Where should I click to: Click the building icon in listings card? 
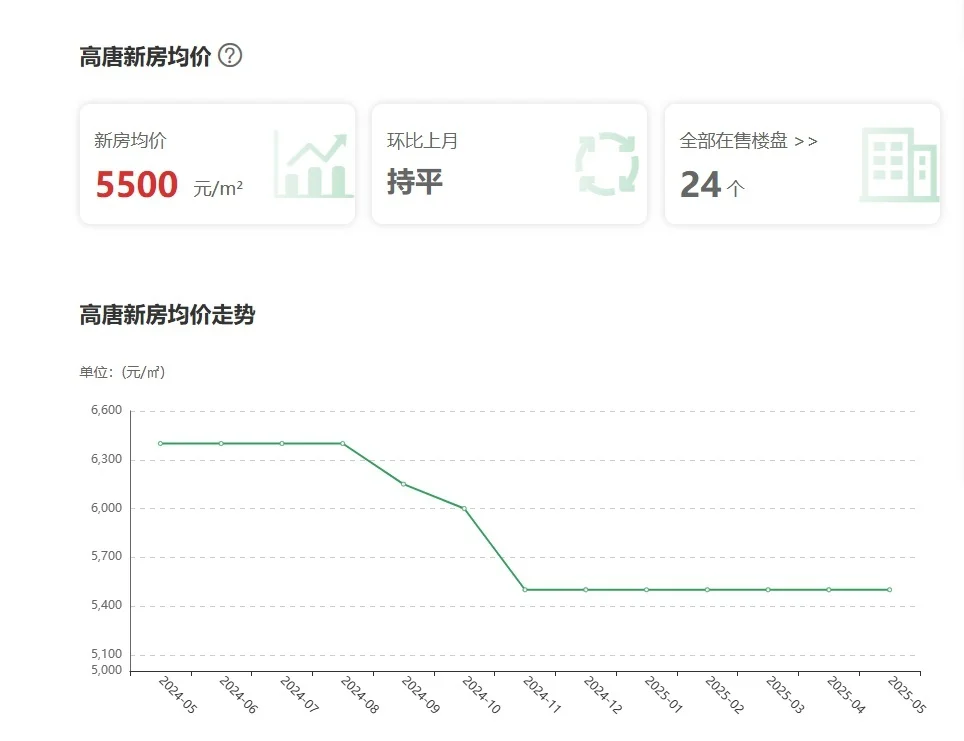coord(897,165)
